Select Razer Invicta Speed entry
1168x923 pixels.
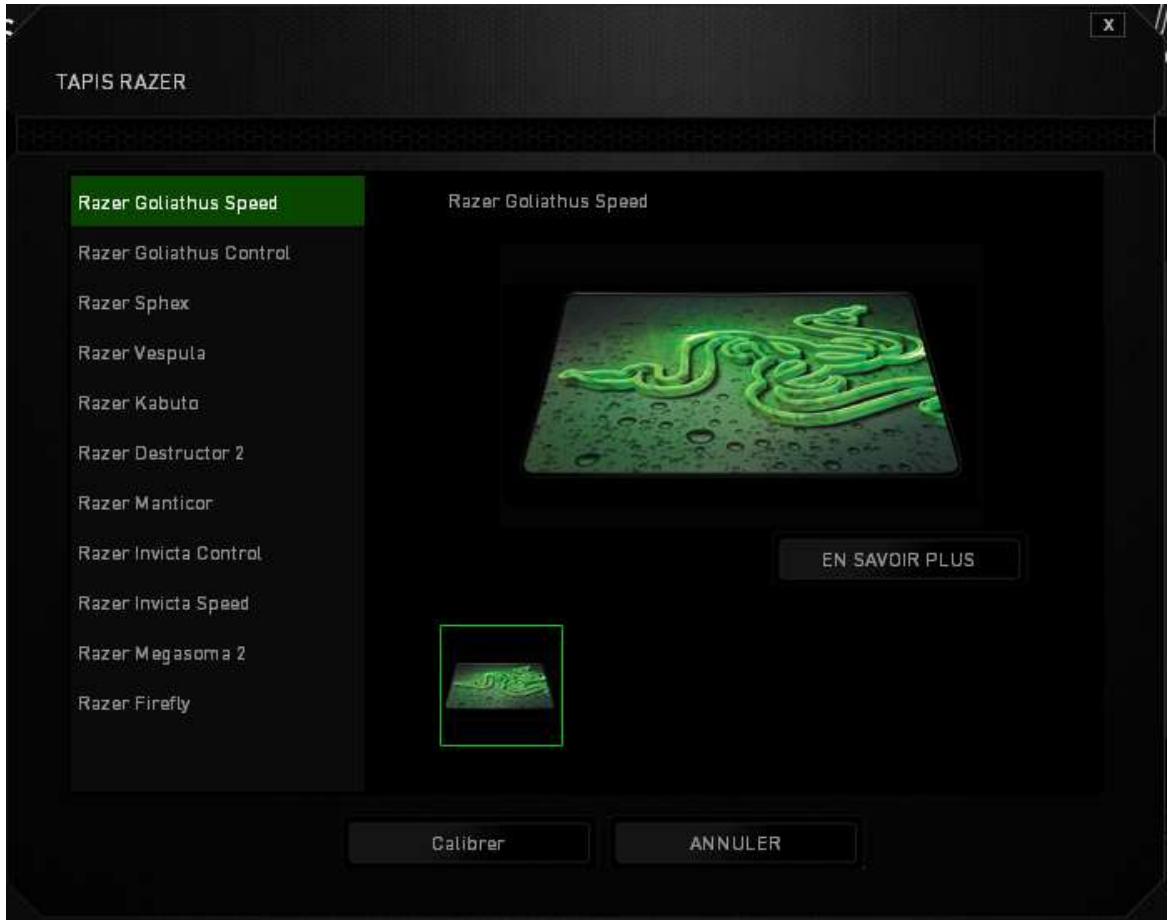click(x=218, y=603)
